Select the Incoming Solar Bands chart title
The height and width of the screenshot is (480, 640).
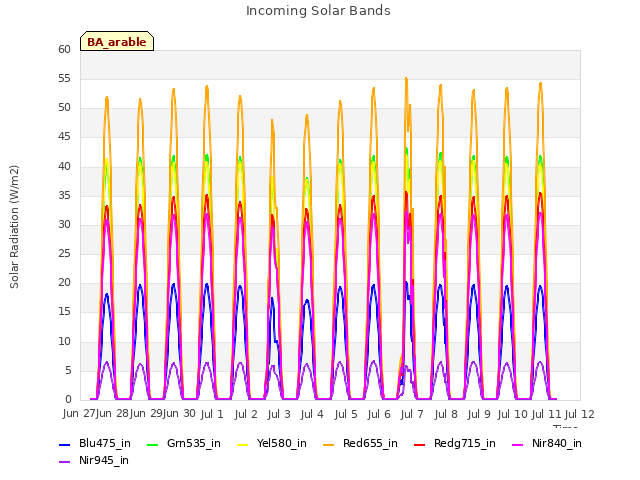pos(318,11)
